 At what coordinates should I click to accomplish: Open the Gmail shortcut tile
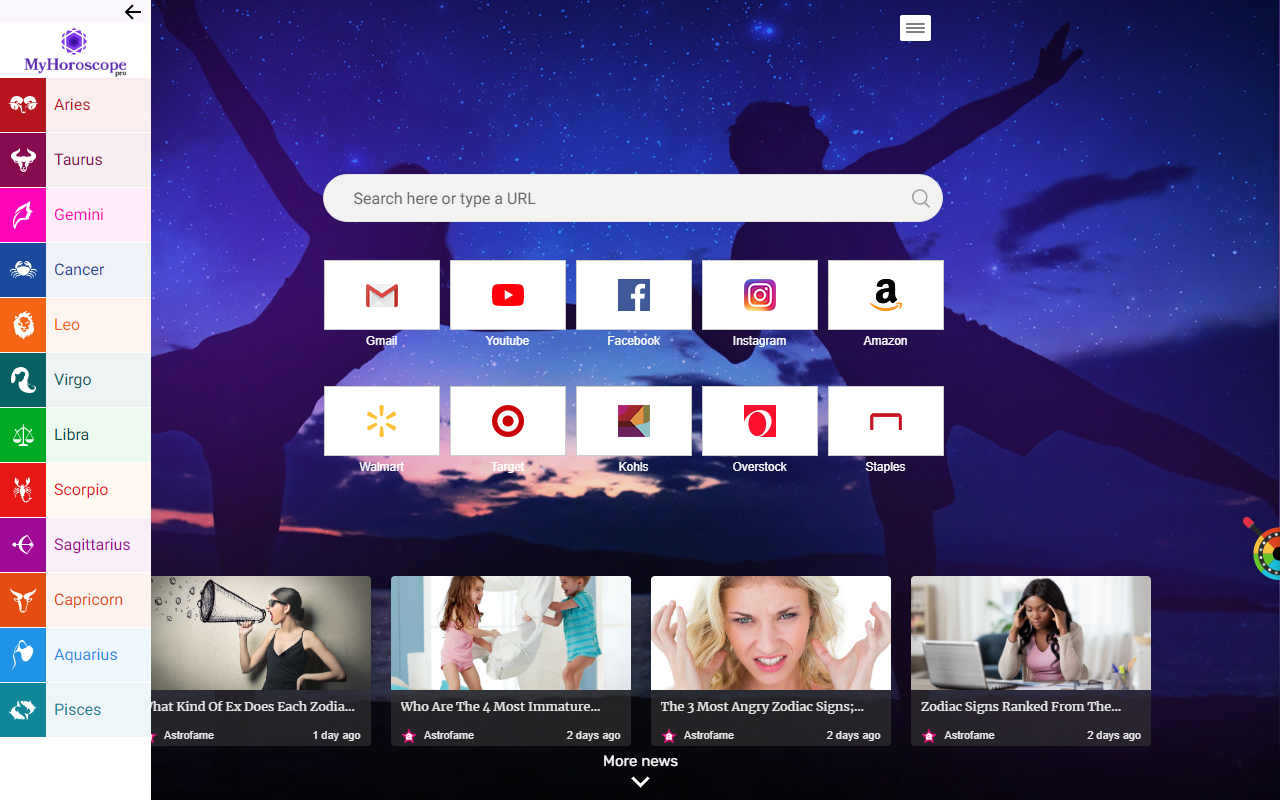(381, 295)
